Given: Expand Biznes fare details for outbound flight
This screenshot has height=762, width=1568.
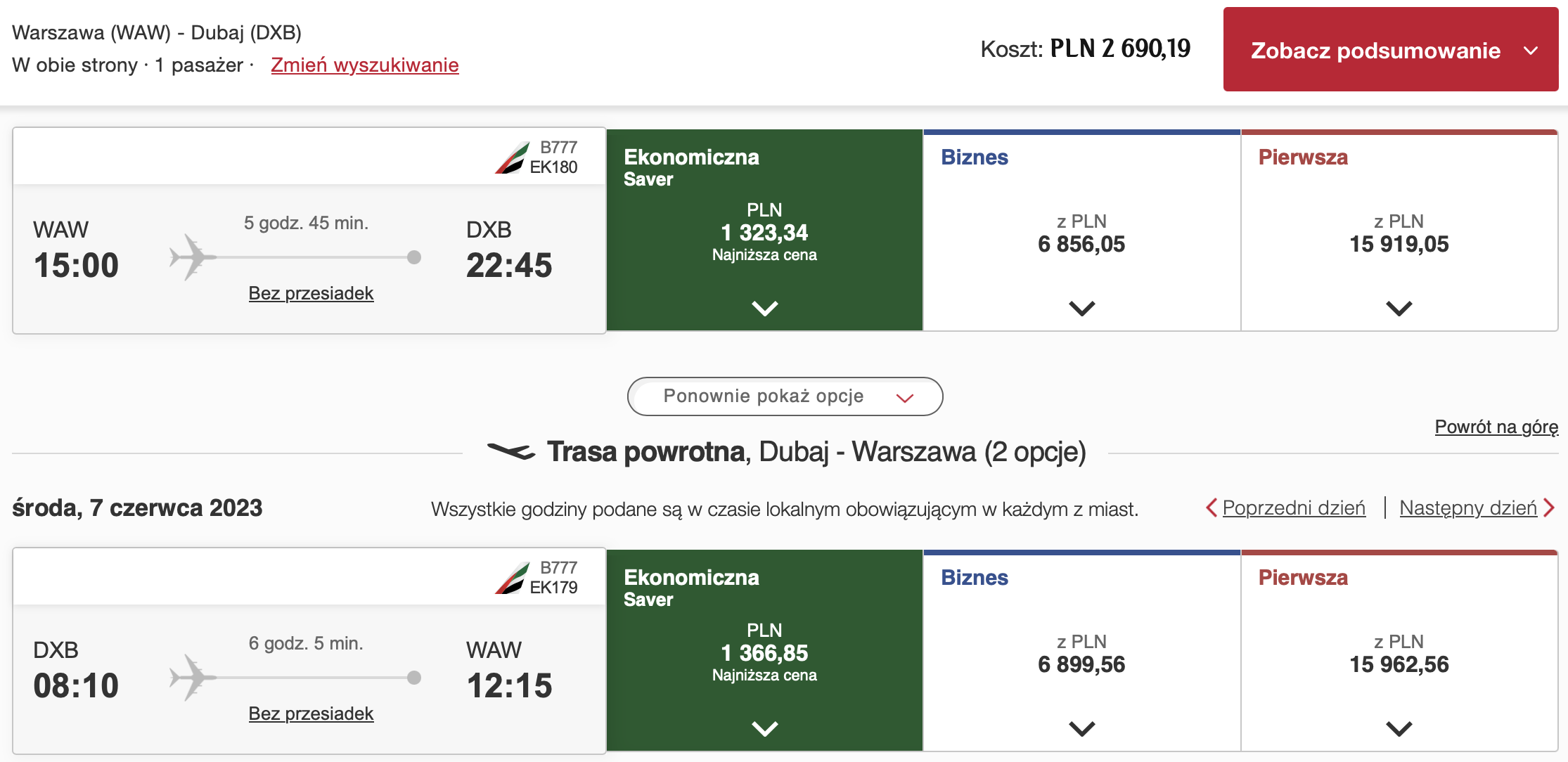Looking at the screenshot, I should coord(1081,308).
